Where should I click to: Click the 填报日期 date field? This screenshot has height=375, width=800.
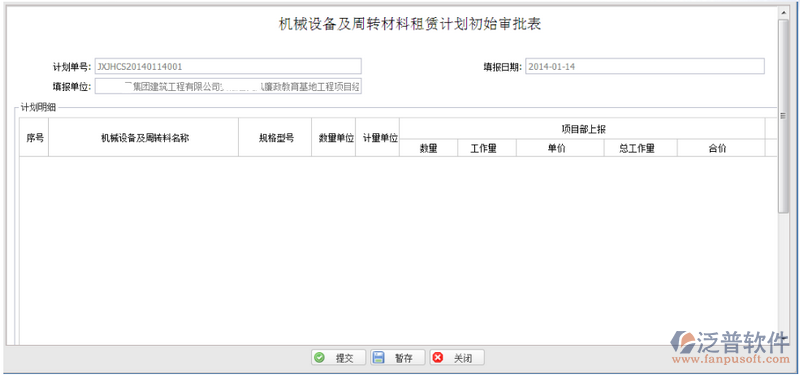(x=645, y=66)
